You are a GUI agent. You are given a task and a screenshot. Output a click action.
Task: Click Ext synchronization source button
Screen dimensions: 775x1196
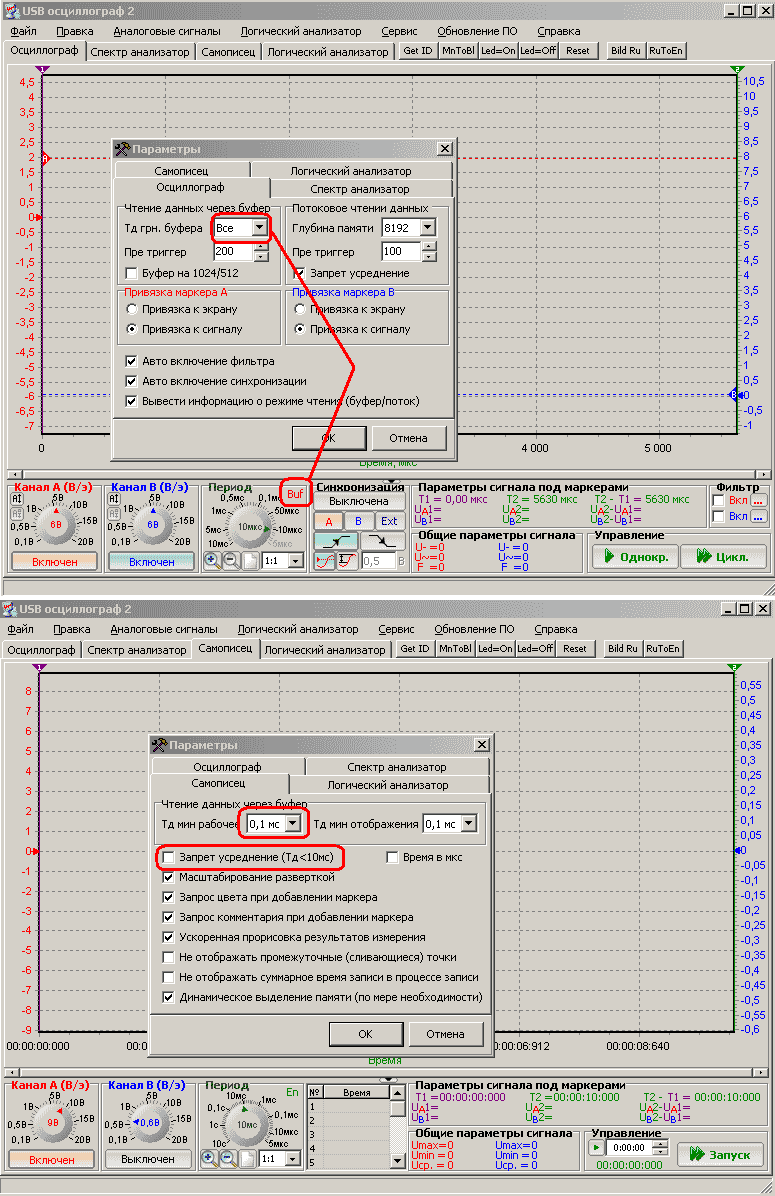click(x=389, y=522)
